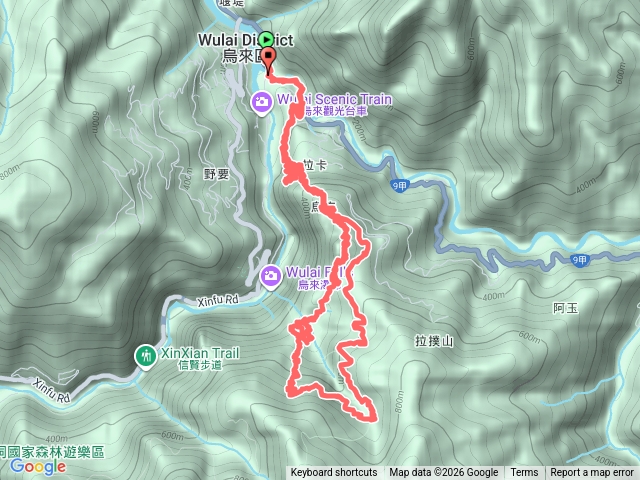Click the 野要 place label
This screenshot has height=480, width=640.
point(216,175)
